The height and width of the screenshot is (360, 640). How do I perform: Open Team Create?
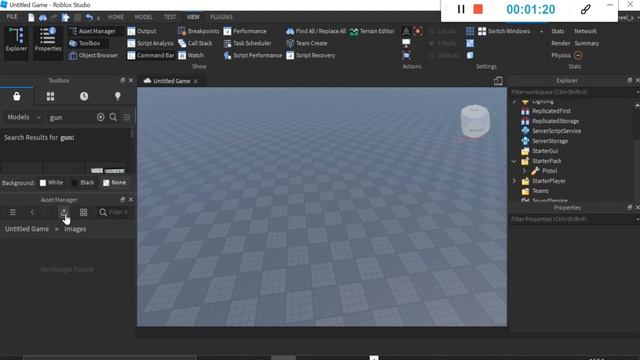point(307,43)
